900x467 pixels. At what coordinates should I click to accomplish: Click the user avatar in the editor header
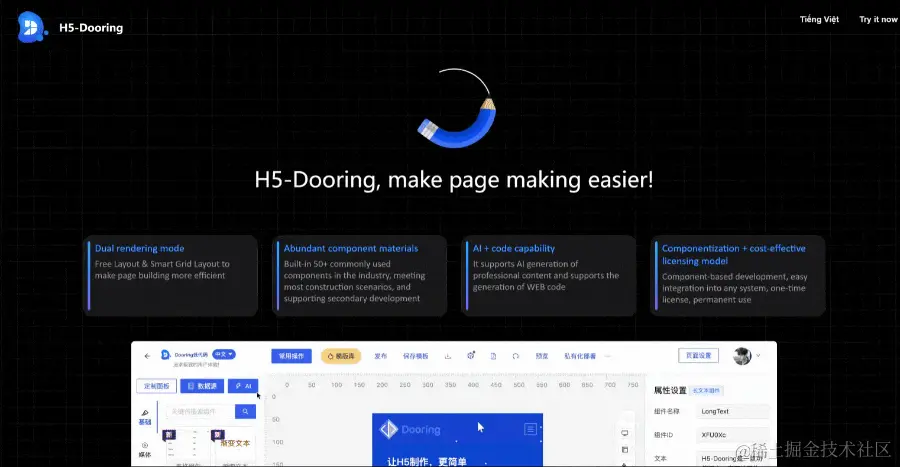tap(742, 356)
